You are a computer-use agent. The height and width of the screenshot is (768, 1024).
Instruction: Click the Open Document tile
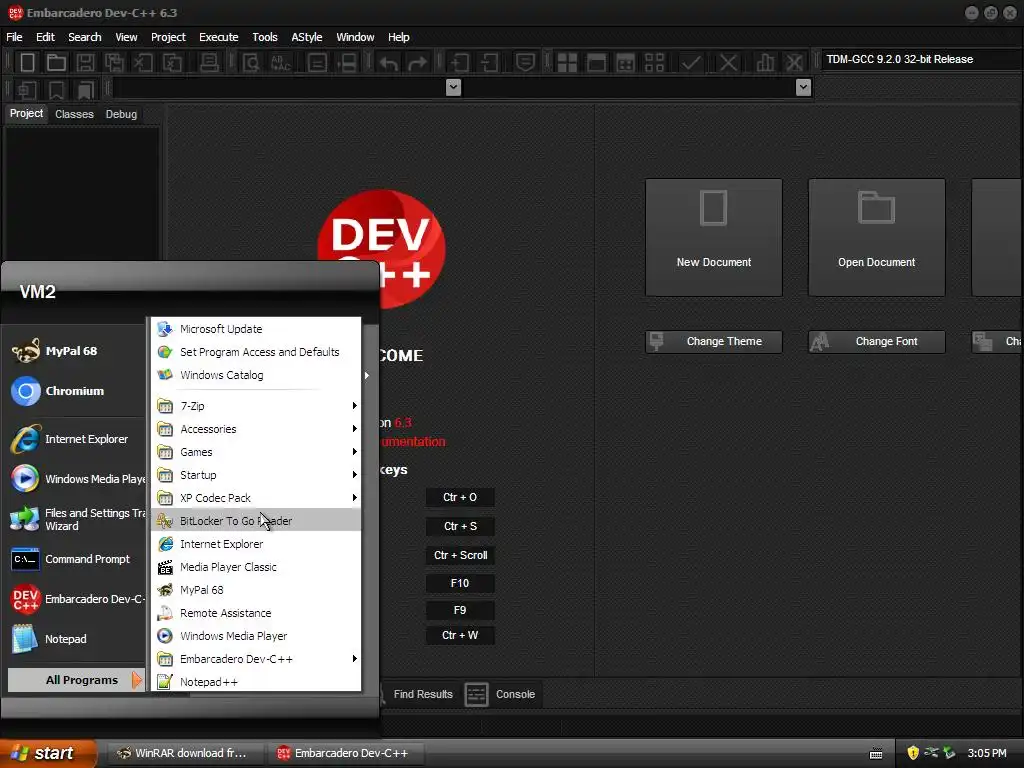876,237
